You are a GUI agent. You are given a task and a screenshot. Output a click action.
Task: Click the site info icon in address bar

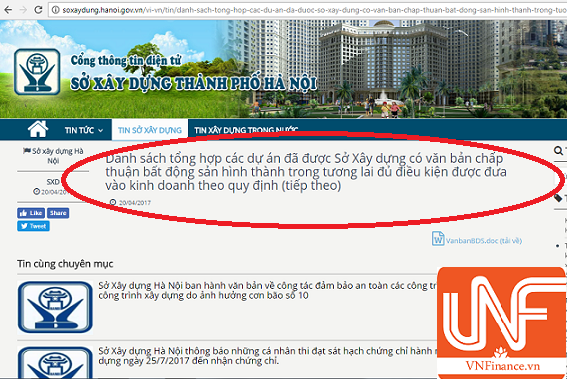click(55, 10)
